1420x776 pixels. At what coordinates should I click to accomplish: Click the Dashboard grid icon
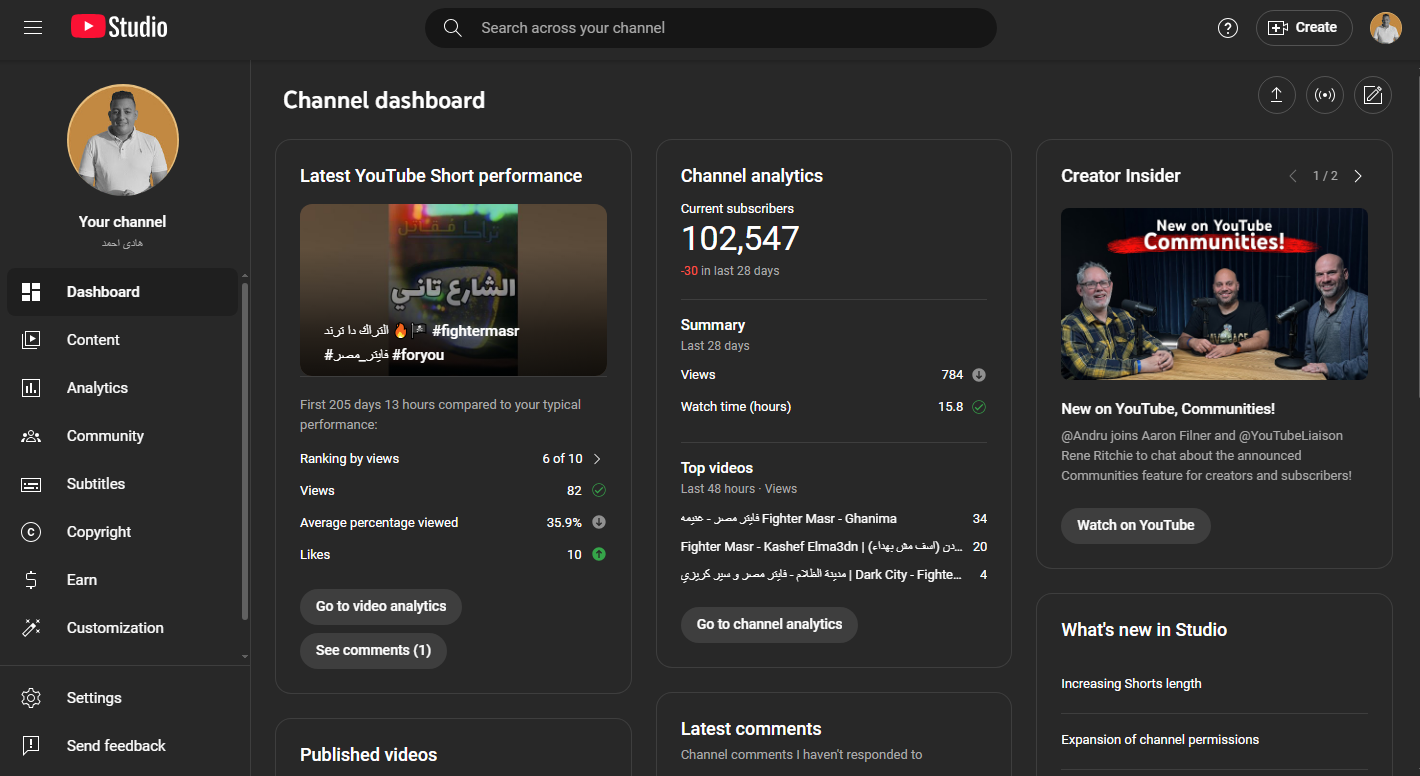pos(31,292)
